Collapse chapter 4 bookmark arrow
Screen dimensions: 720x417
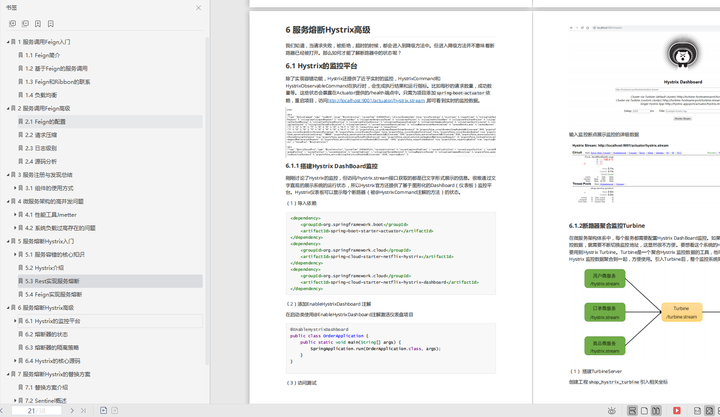coord(8,201)
